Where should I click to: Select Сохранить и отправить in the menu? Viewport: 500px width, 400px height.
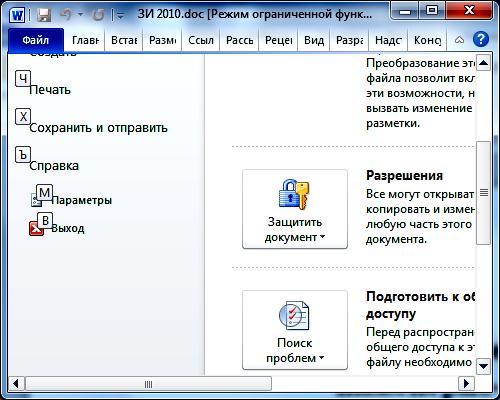[x=98, y=128]
